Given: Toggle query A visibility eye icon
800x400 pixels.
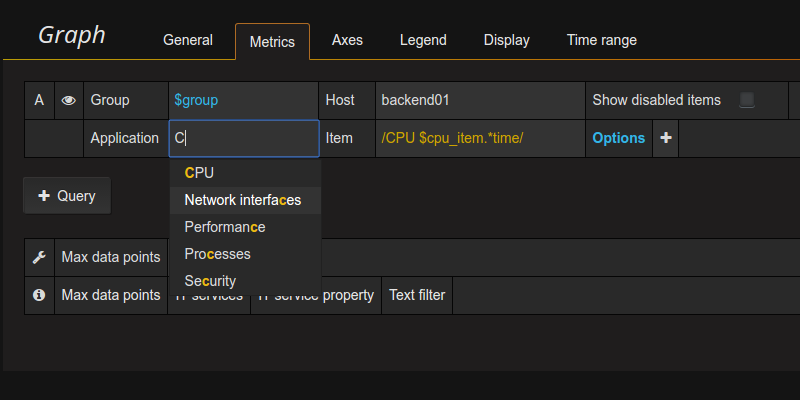Looking at the screenshot, I should [x=69, y=100].
